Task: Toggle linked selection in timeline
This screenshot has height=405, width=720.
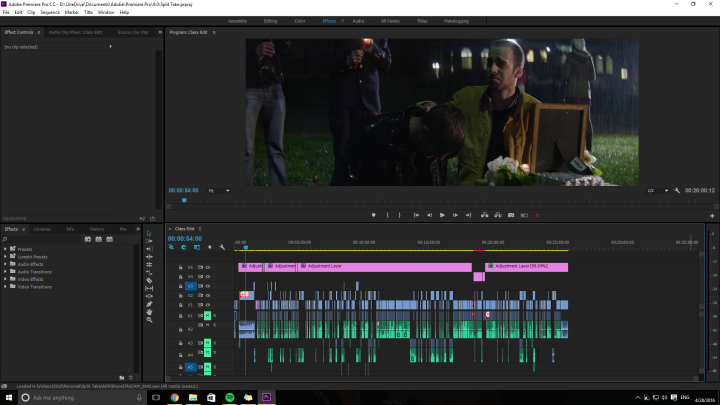Action: point(197,247)
